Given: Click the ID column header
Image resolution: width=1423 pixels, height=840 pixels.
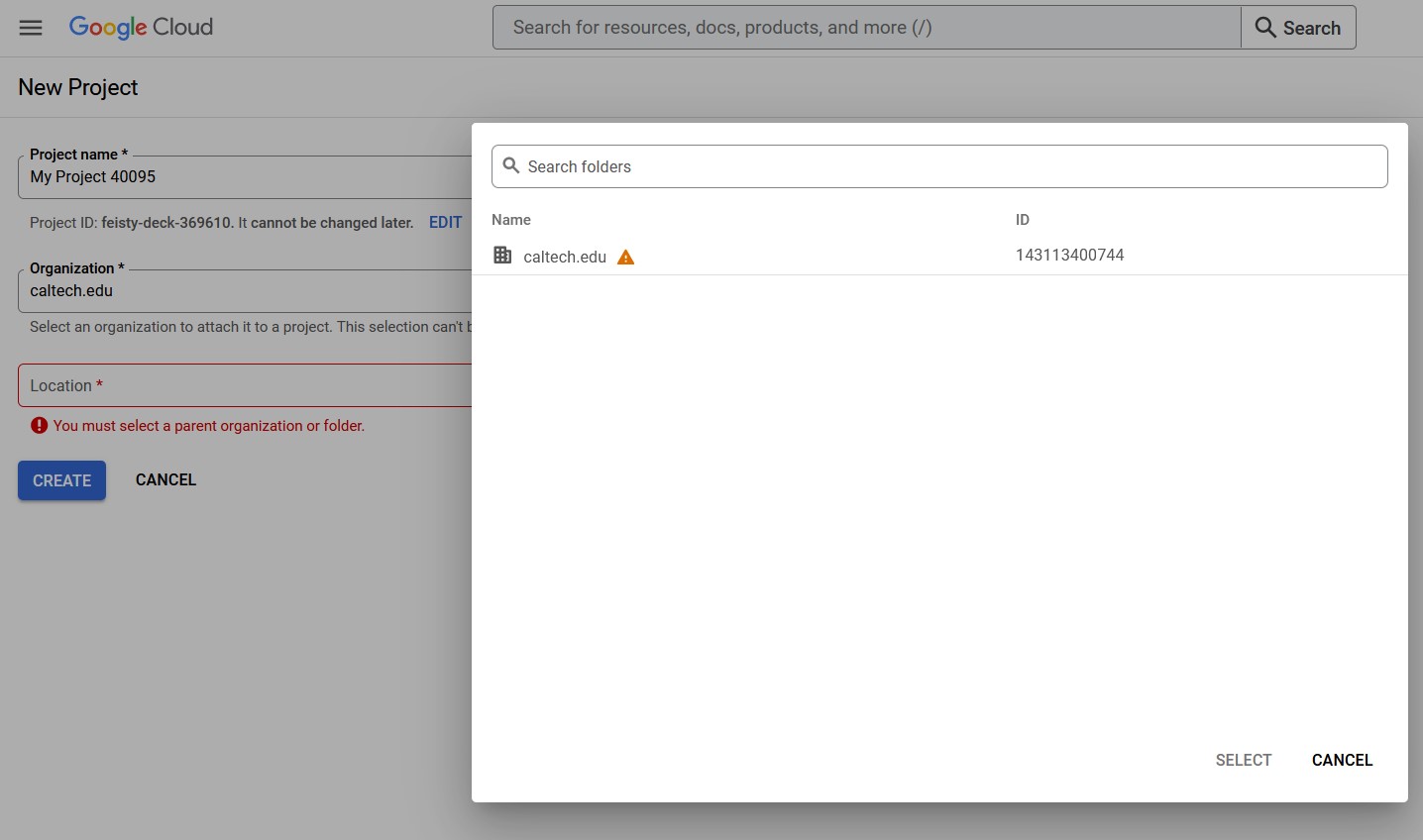Looking at the screenshot, I should click(x=1022, y=220).
